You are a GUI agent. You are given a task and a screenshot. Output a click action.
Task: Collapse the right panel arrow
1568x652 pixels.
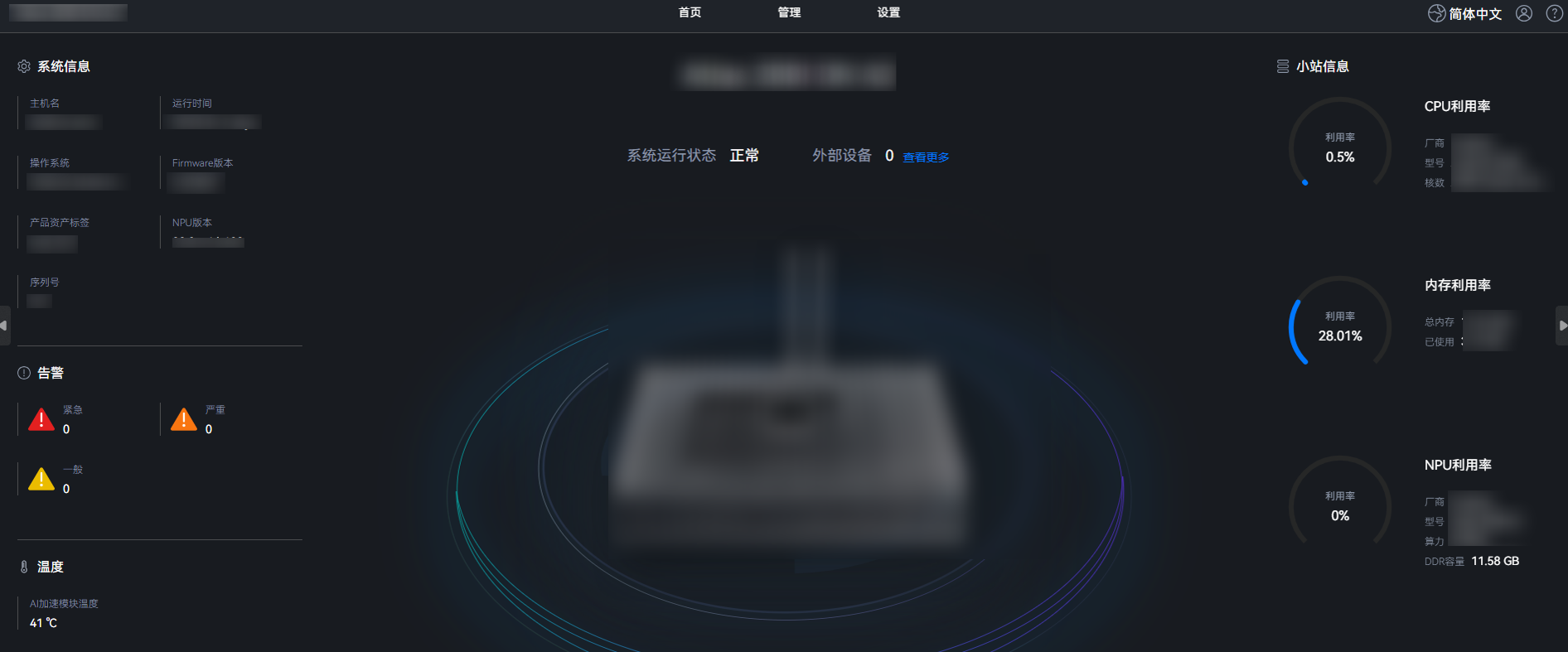1562,326
